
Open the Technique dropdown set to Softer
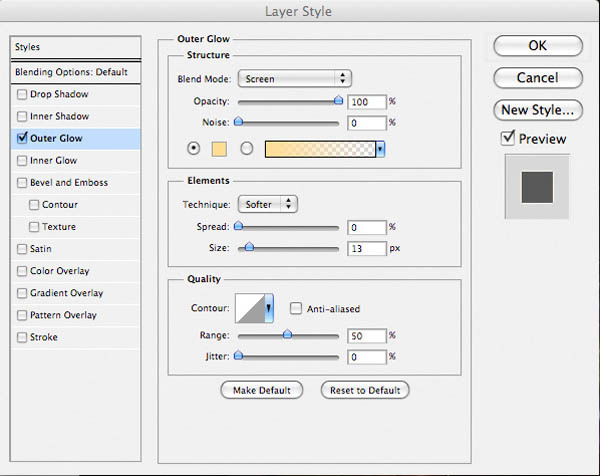pos(267,204)
